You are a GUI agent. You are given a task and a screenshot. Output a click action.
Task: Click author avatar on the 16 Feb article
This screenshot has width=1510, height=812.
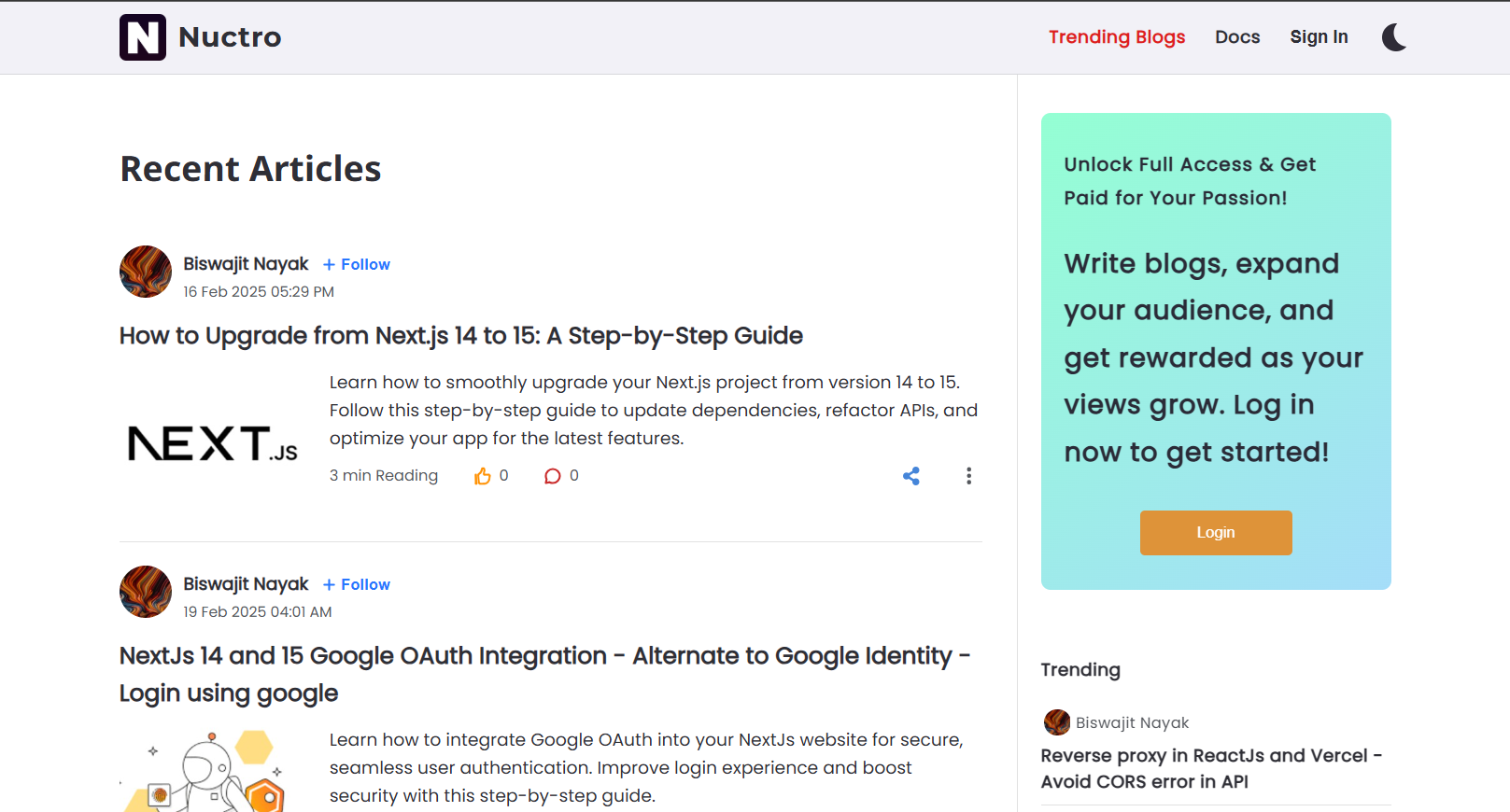(x=146, y=272)
